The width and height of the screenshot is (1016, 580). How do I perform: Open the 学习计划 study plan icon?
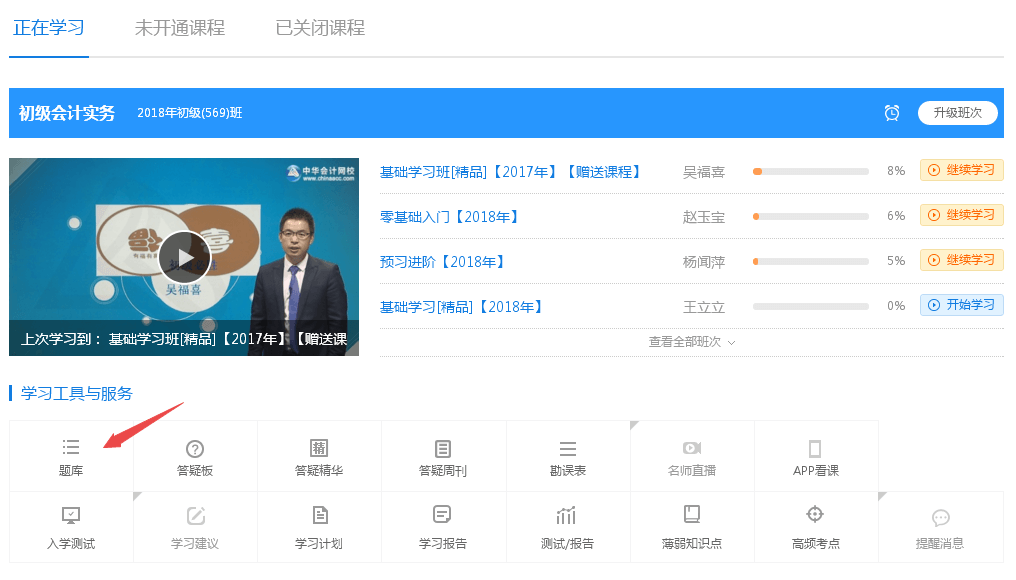point(319,516)
